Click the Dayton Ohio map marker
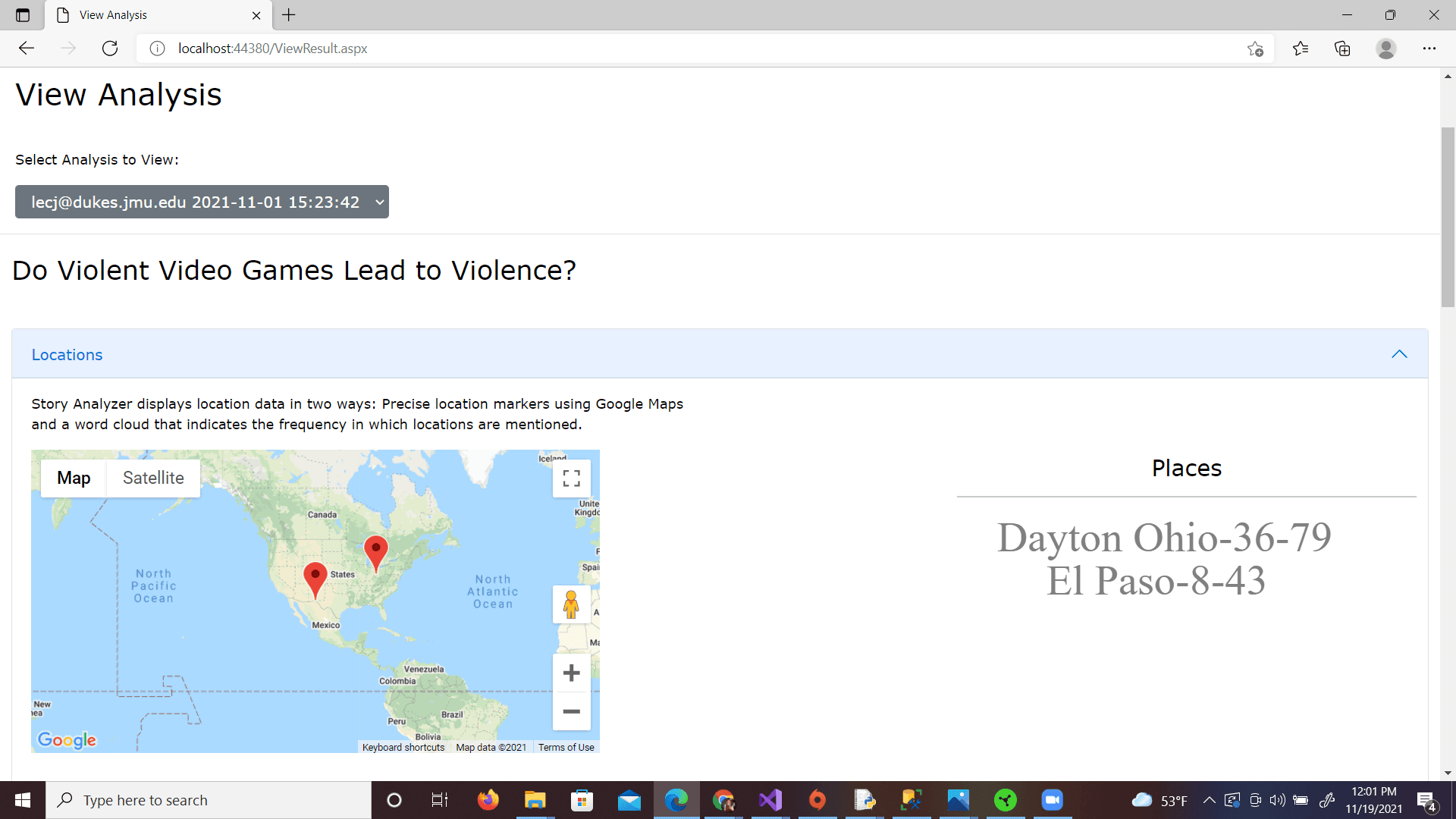Image resolution: width=1456 pixels, height=819 pixels. 375,551
